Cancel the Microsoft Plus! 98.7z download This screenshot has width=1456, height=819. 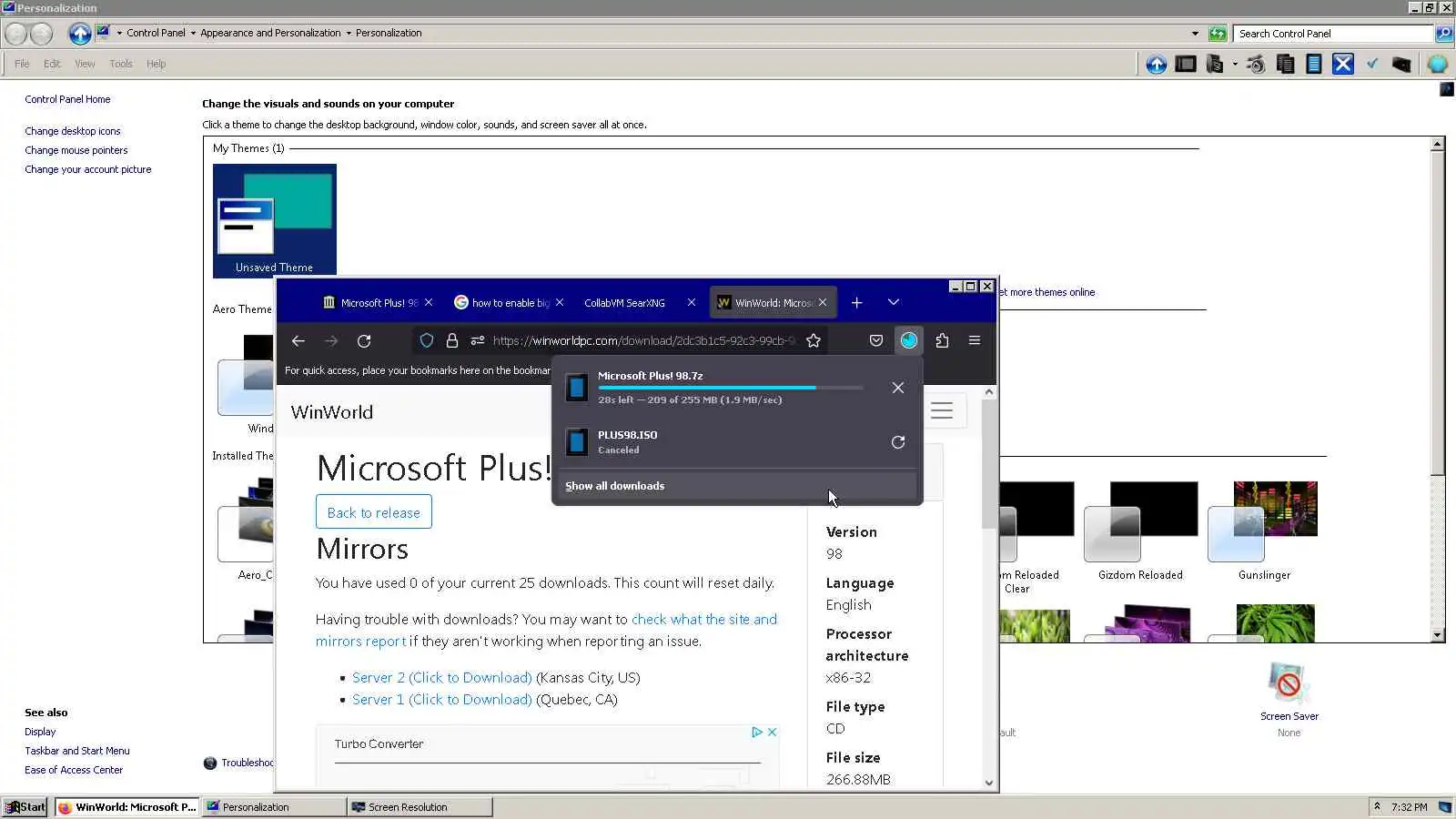tap(898, 388)
